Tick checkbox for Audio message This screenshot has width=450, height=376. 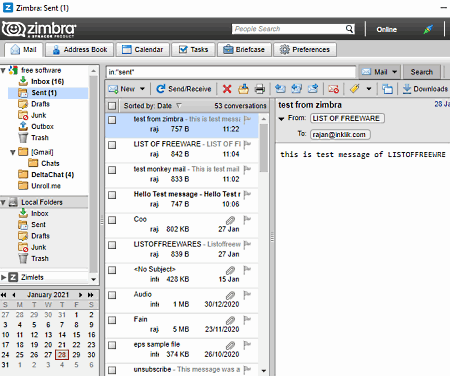click(112, 295)
